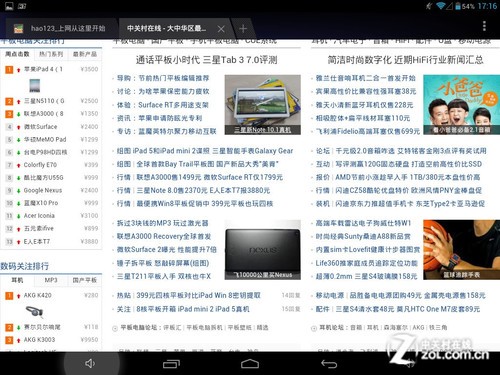Open link 导购：节前热门平板编辑推荐

[163, 78]
